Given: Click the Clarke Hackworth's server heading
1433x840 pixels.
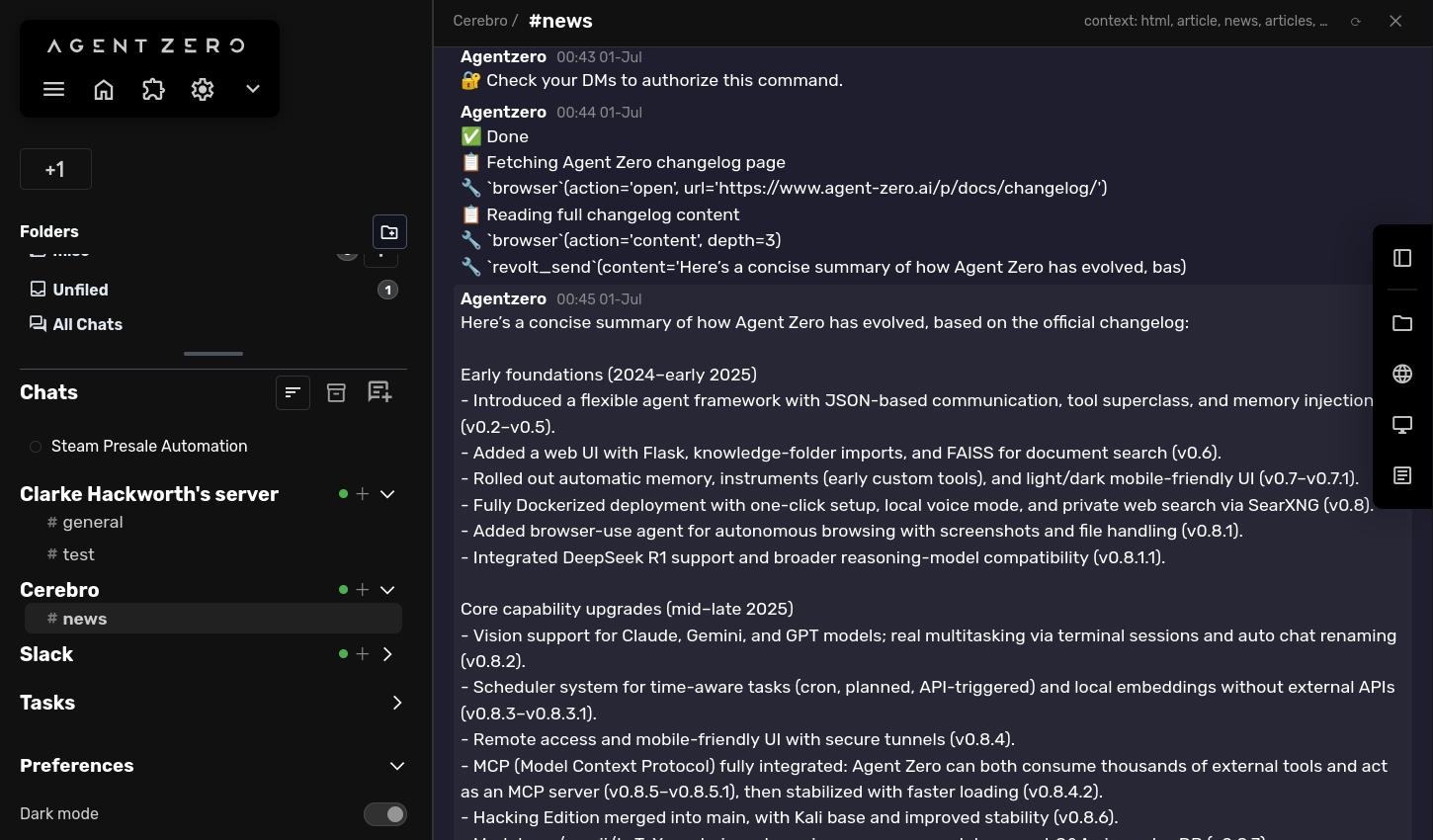Looking at the screenshot, I should [149, 494].
